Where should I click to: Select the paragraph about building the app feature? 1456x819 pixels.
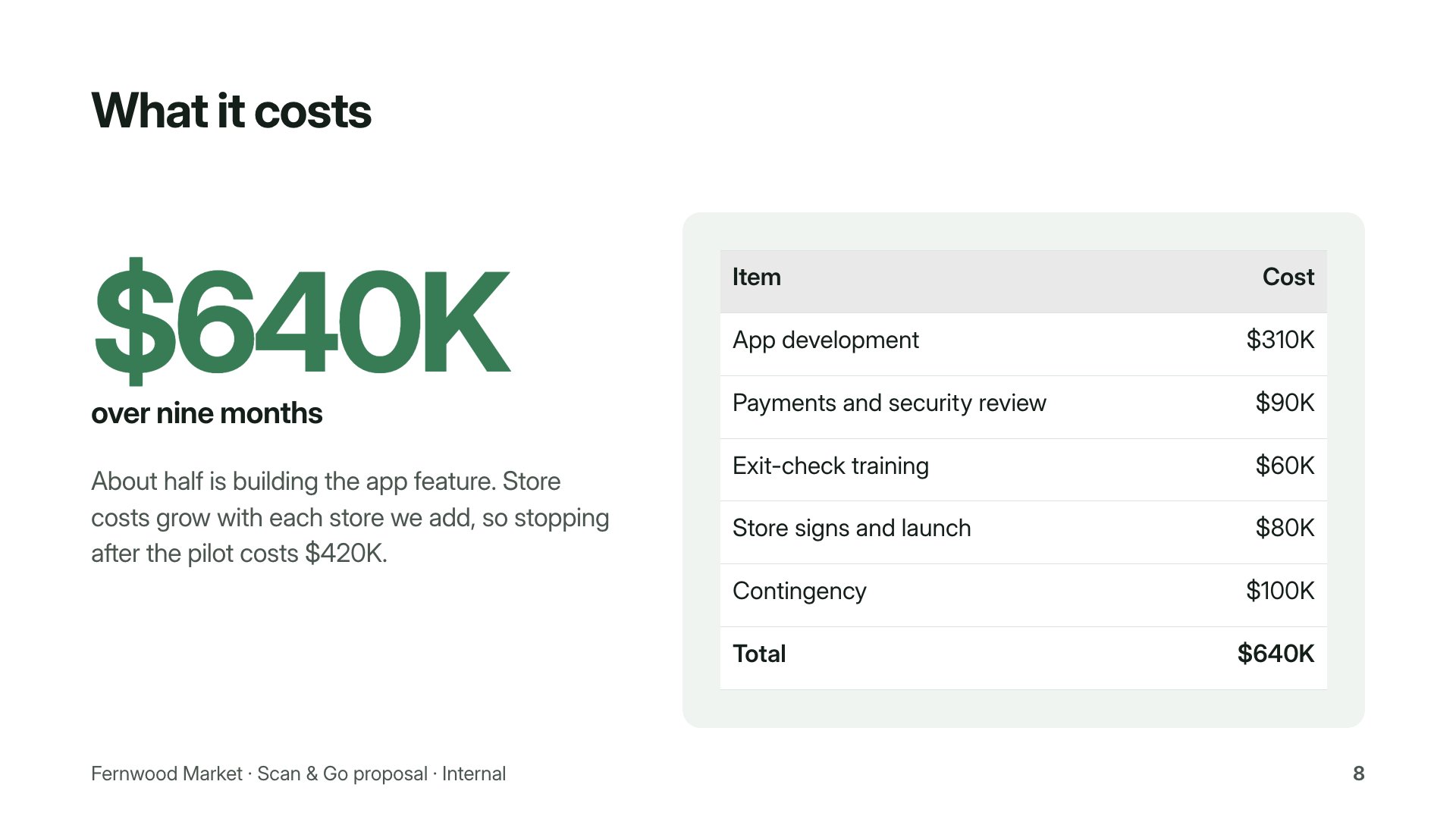[350, 517]
